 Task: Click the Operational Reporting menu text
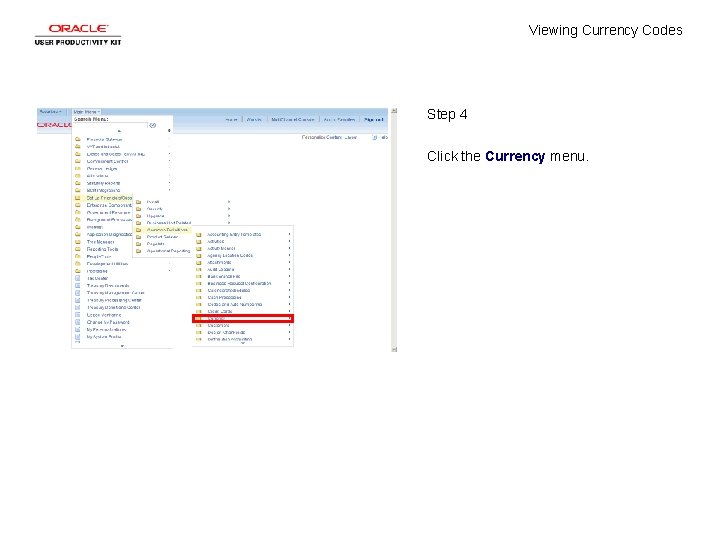pos(168,251)
